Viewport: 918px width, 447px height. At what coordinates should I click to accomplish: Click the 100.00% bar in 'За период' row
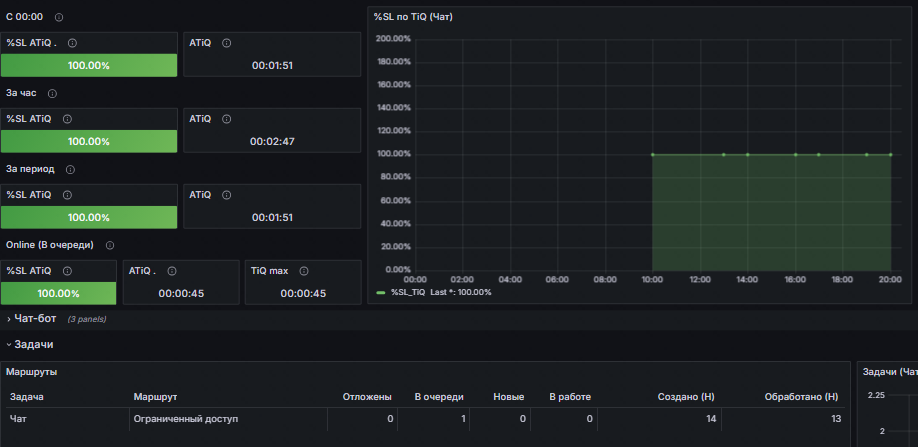[x=89, y=217]
